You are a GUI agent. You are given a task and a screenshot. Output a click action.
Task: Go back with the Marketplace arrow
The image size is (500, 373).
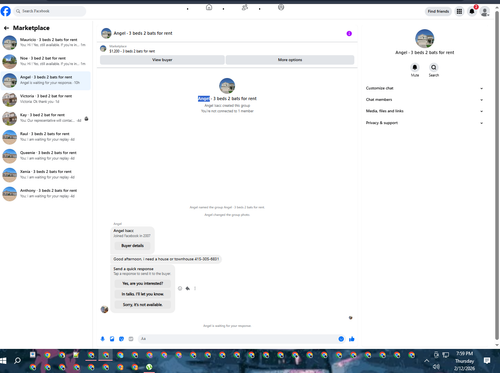[6, 28]
